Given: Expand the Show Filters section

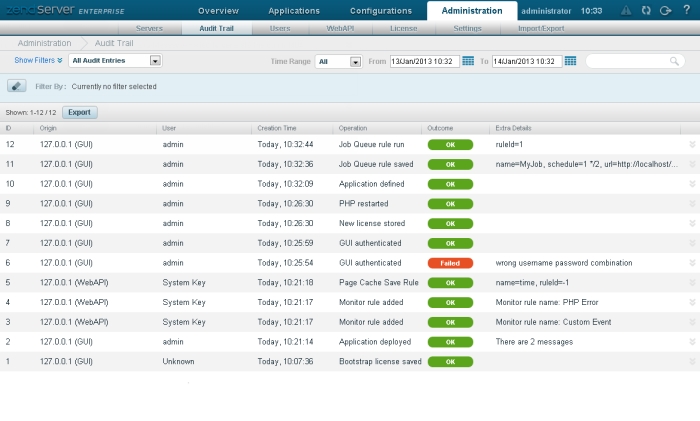Looking at the screenshot, I should click(38, 60).
